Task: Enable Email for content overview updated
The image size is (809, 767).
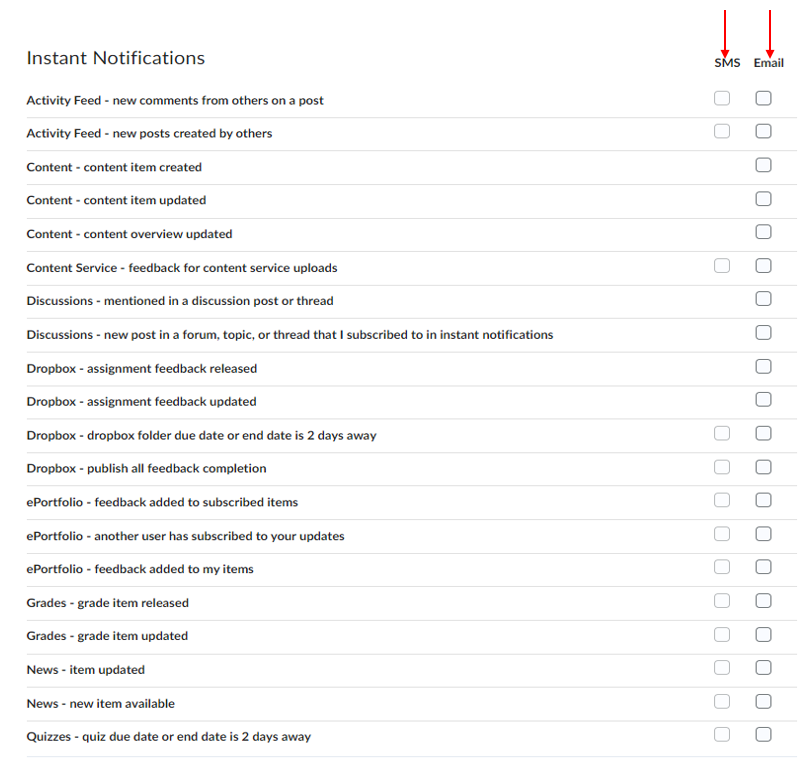Action: tap(764, 232)
